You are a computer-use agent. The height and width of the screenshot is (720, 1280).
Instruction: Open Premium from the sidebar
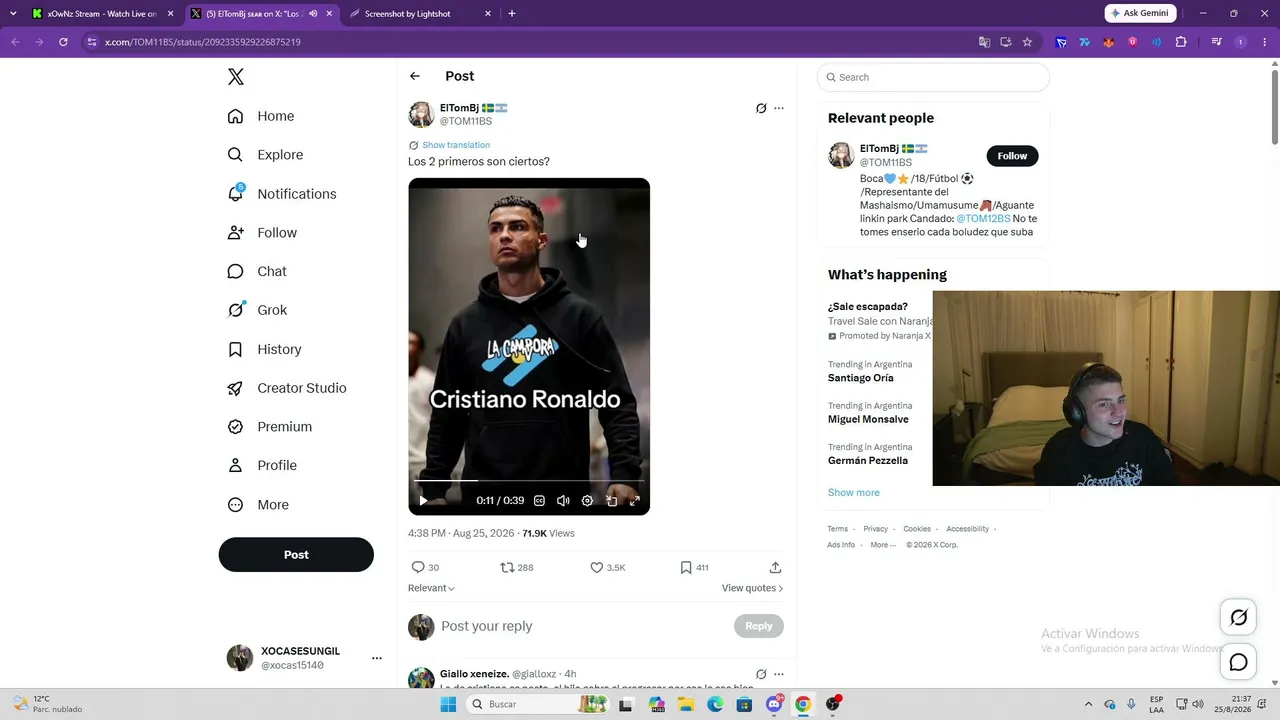[x=270, y=427]
